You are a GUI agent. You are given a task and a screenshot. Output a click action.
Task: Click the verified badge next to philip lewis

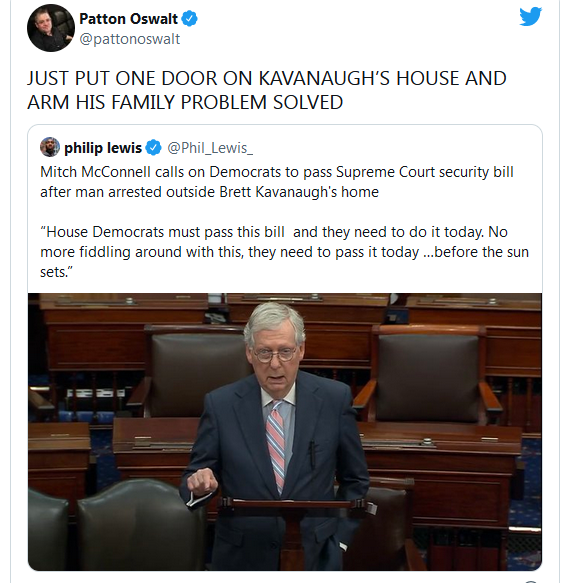click(153, 148)
